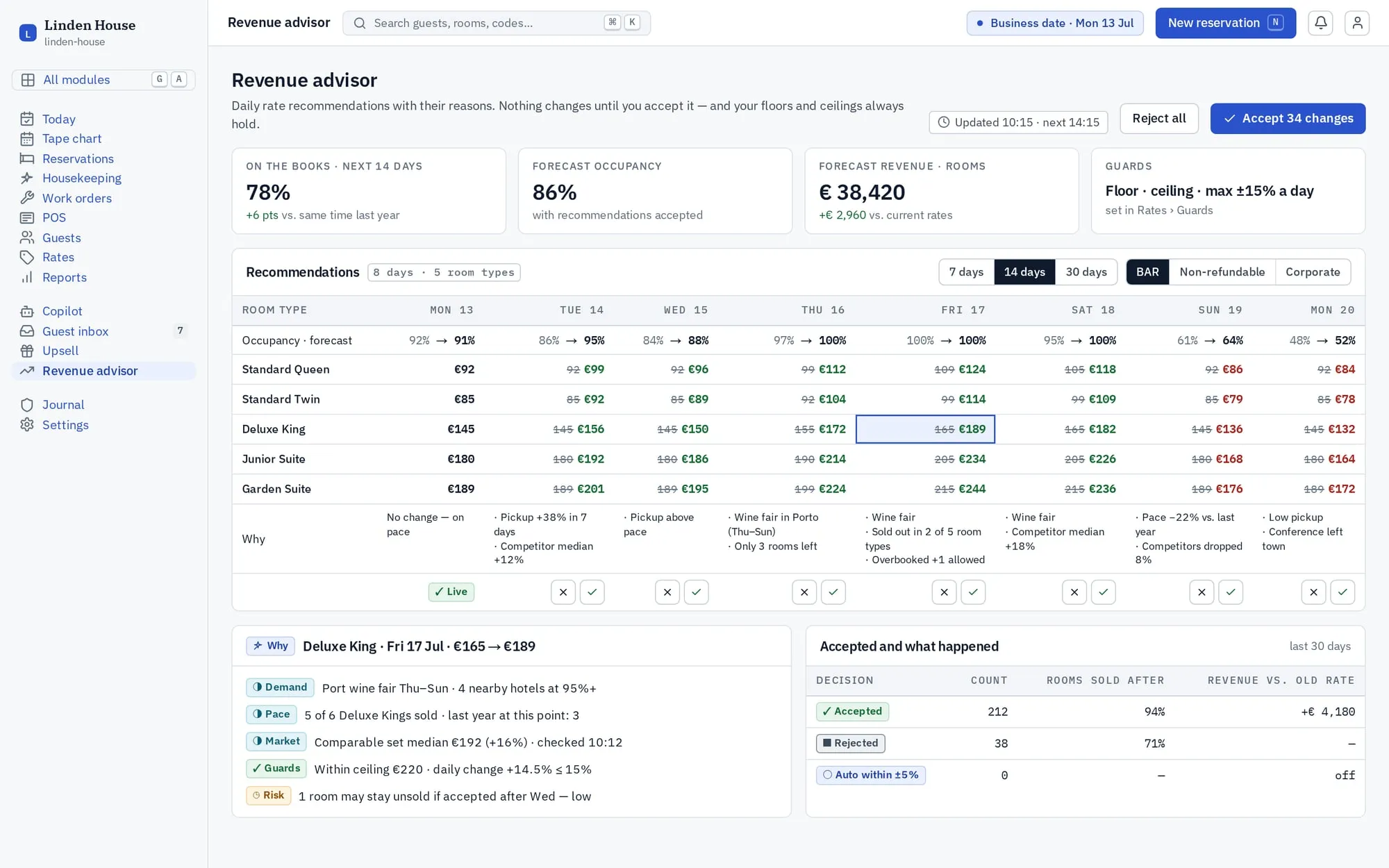Screen dimensions: 1389x868
Task: Create a New reservation
Action: pos(1225,23)
